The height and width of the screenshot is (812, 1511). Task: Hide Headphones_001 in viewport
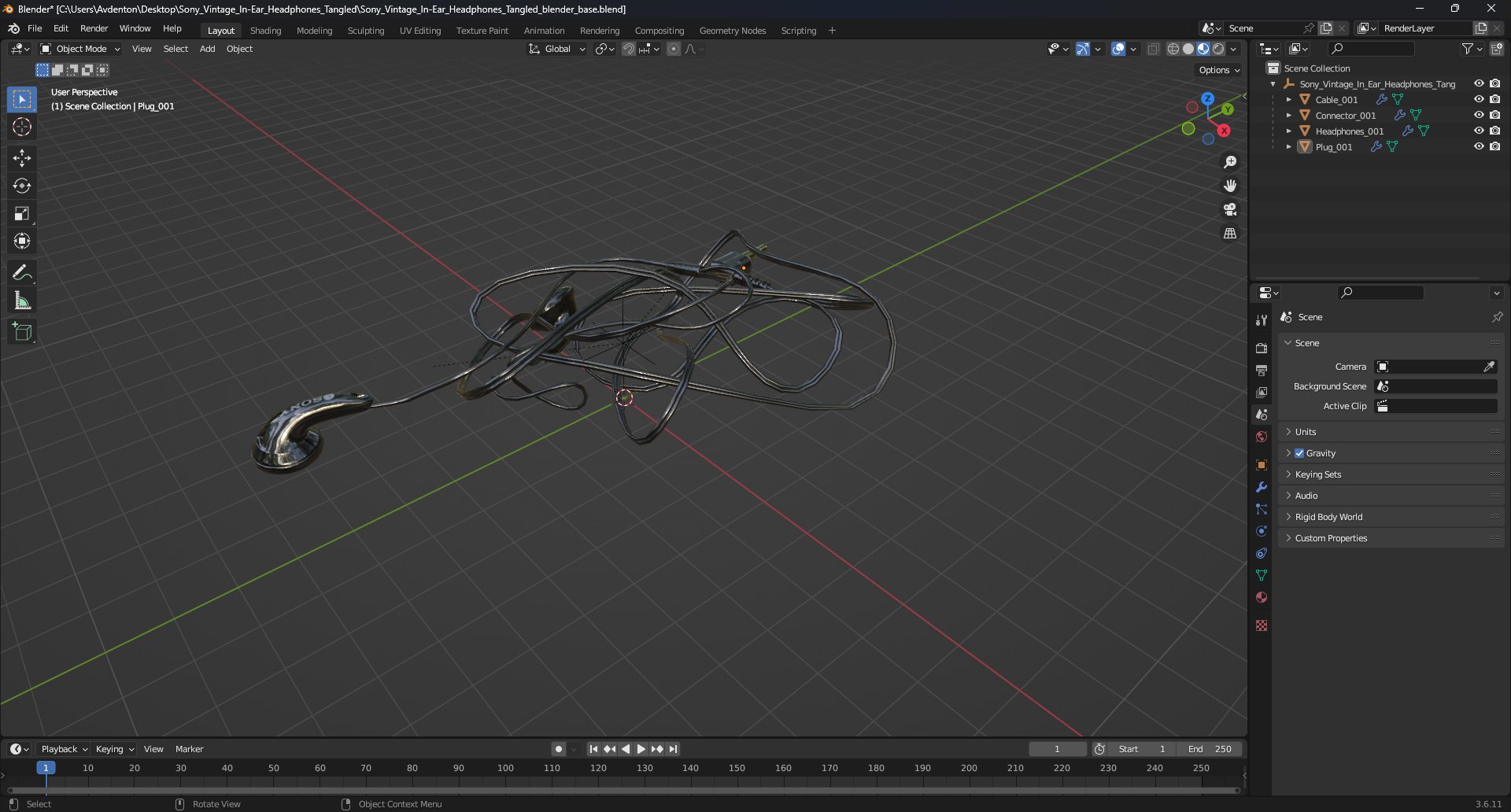point(1479,131)
